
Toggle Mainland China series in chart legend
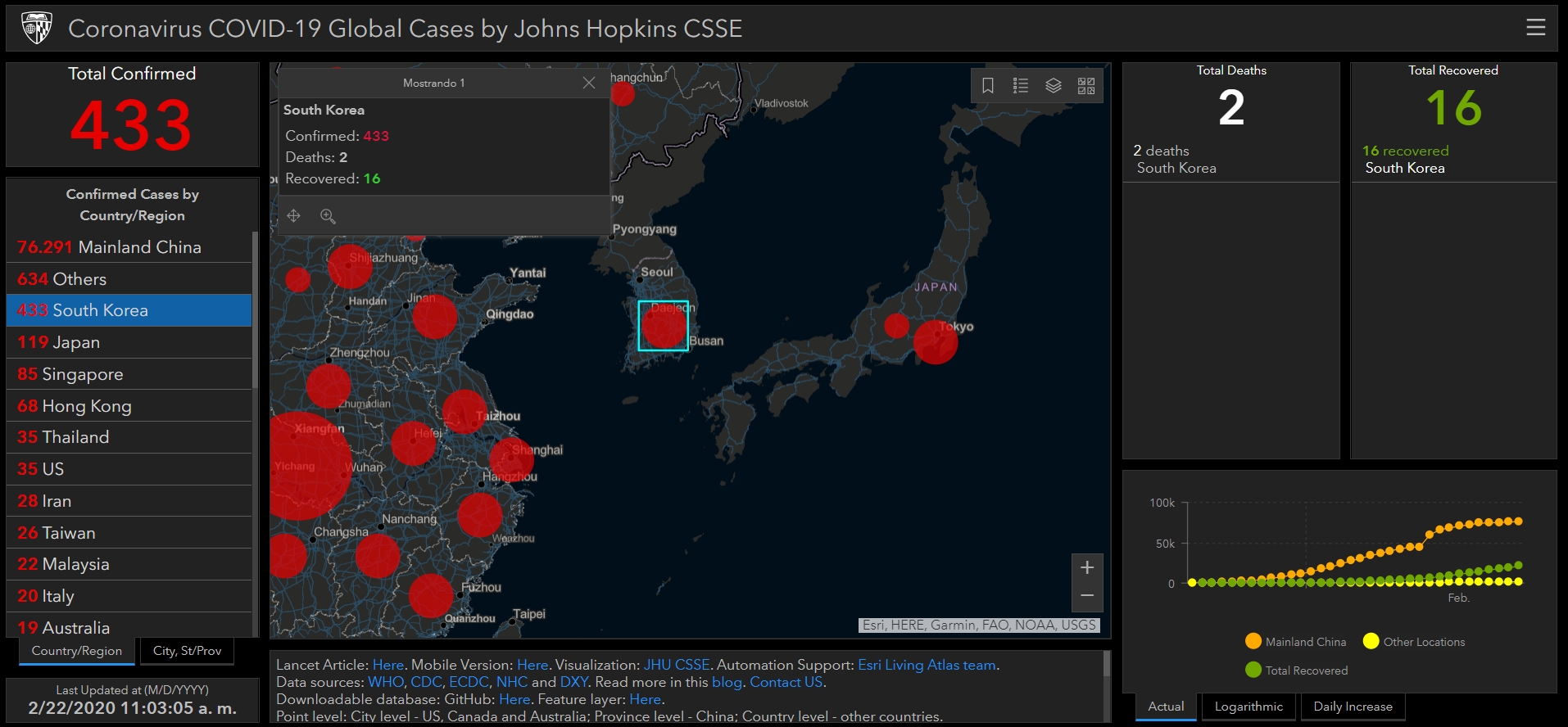(x=1295, y=641)
